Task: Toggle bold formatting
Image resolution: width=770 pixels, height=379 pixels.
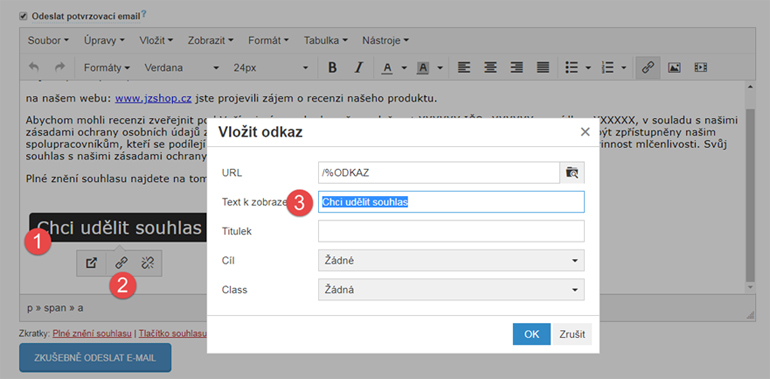Action: 332,68
